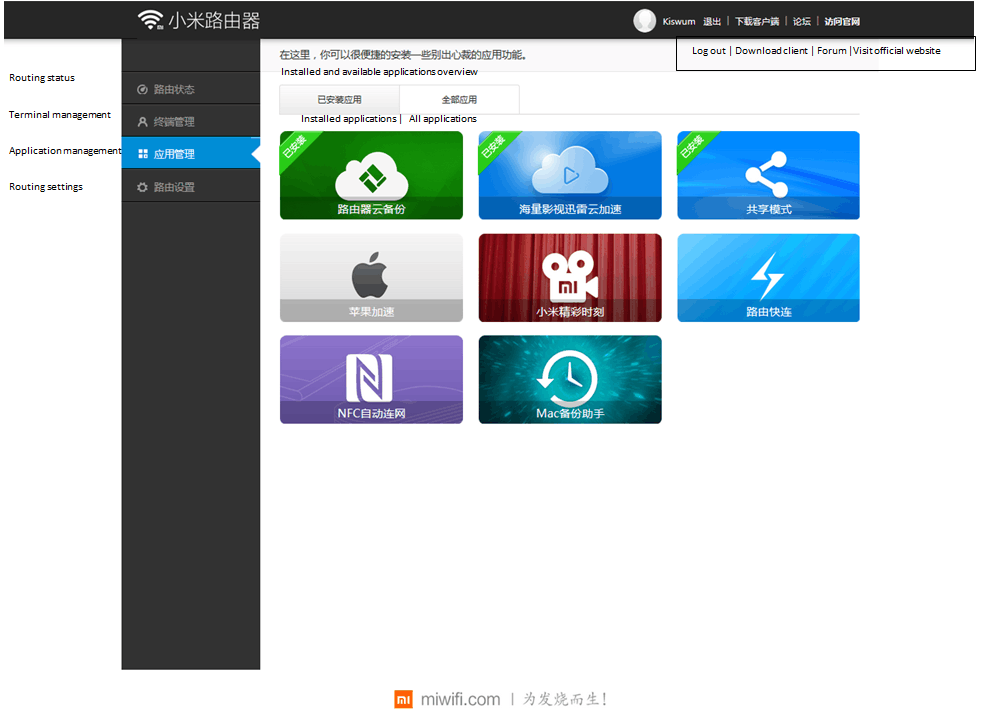Follow the miwifi.com footer link
This screenshot has width=986, height=717.
click(x=460, y=699)
